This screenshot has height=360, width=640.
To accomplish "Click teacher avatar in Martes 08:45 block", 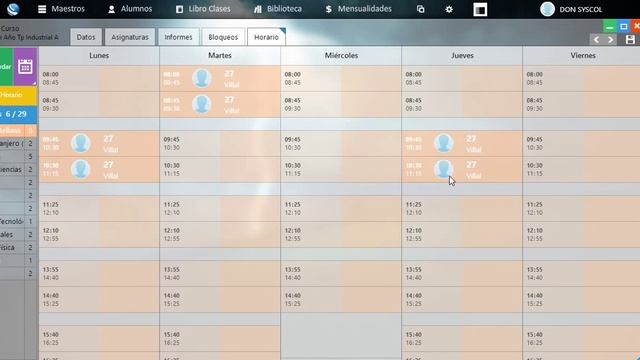I will click(202, 104).
